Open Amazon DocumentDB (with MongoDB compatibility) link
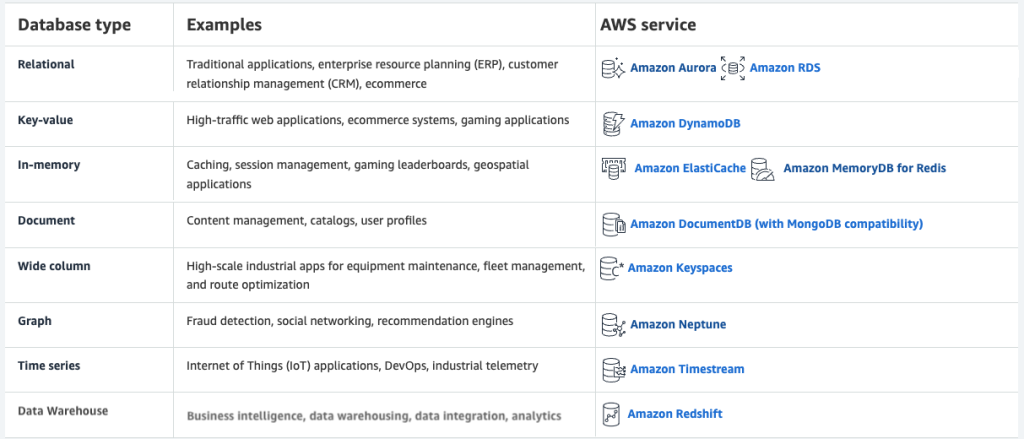The height and width of the screenshot is (439, 1024). (x=776, y=223)
